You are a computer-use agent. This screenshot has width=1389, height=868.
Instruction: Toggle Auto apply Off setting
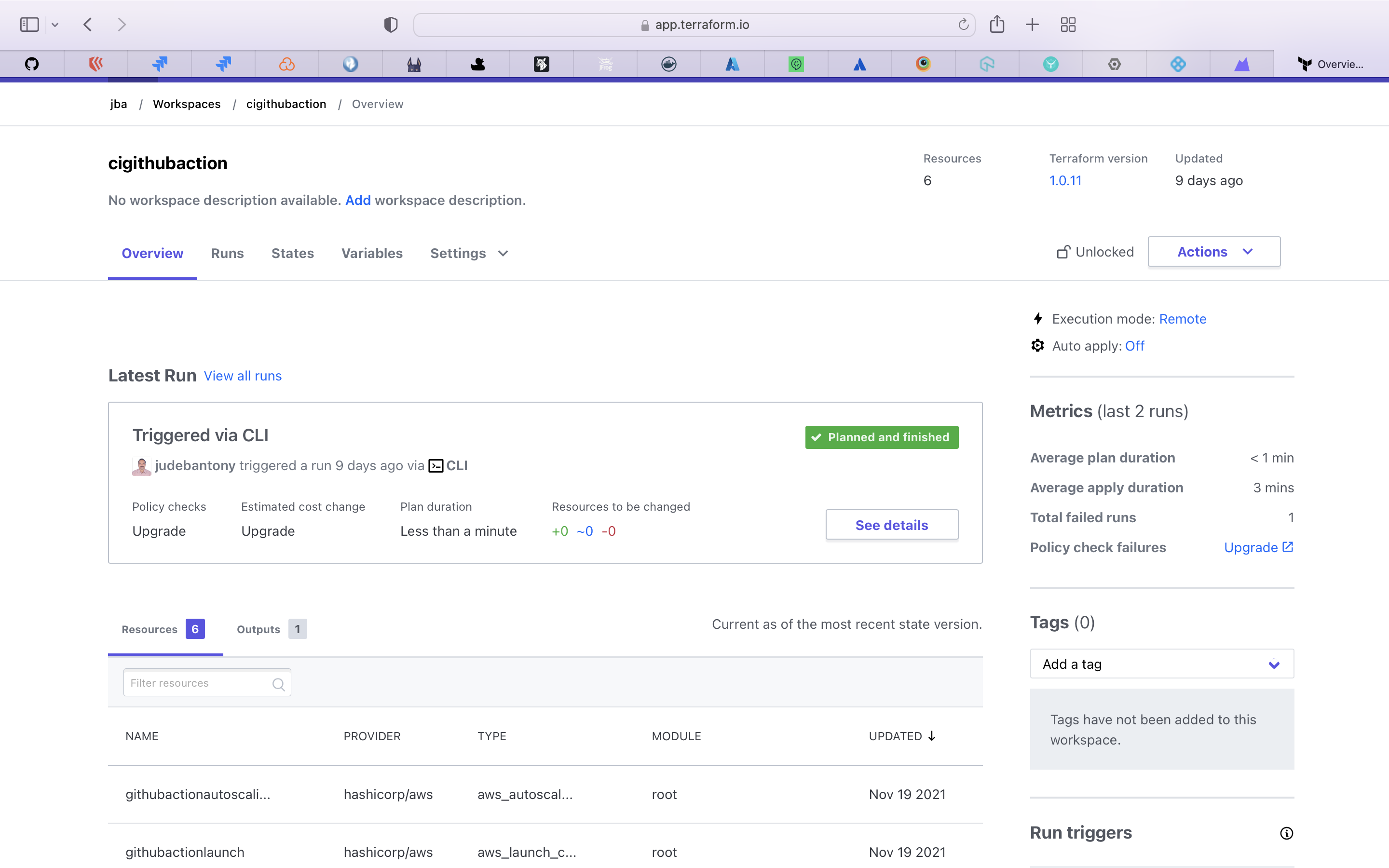1134,346
